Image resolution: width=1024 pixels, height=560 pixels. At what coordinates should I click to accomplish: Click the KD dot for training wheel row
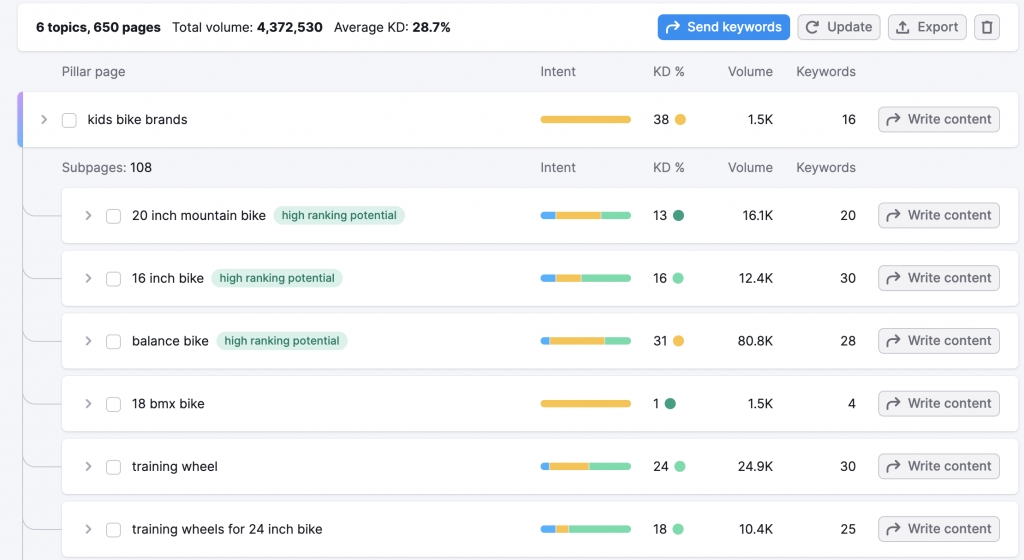pos(680,466)
